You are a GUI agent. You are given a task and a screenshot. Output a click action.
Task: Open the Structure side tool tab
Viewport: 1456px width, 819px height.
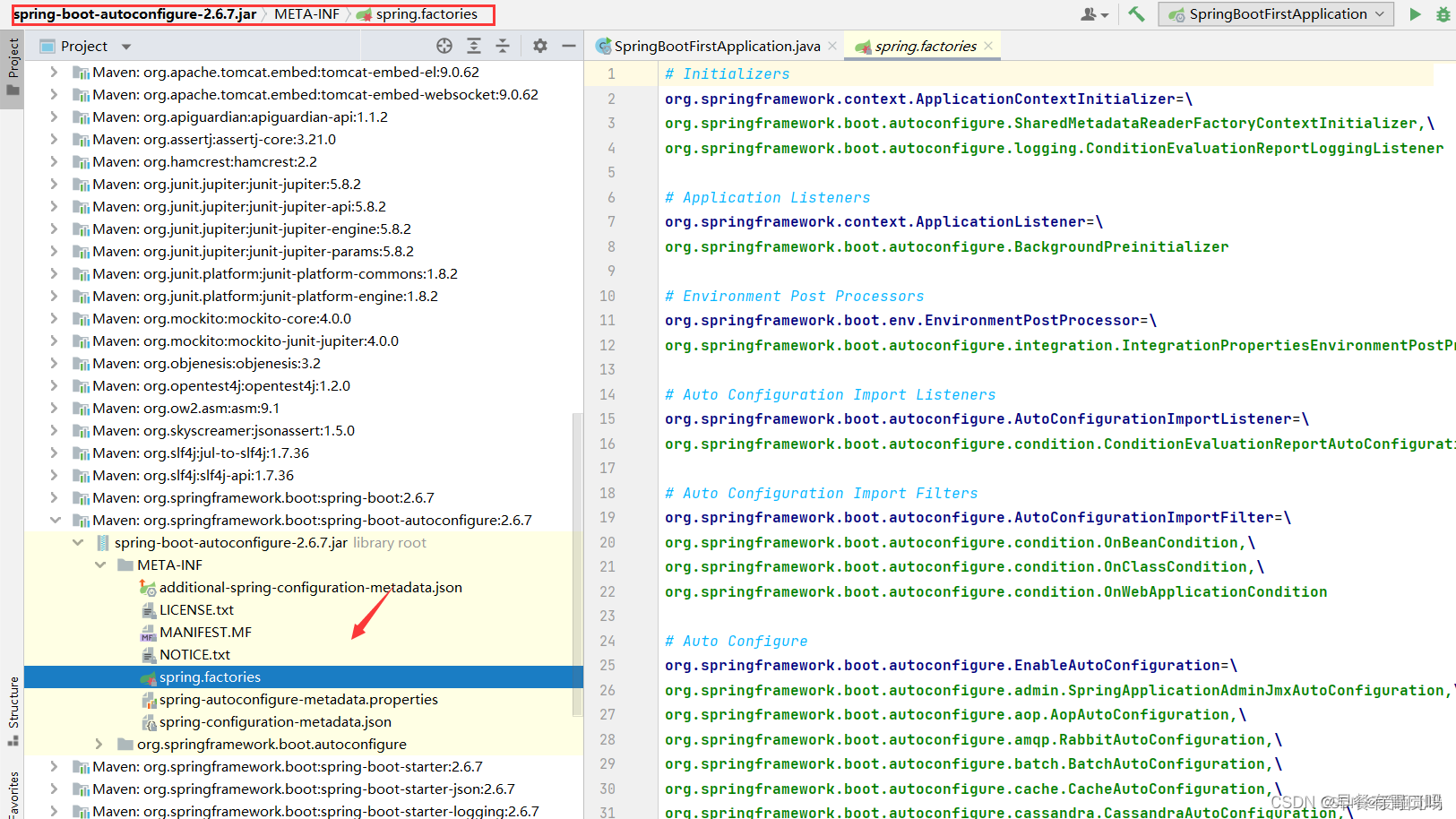(13, 711)
